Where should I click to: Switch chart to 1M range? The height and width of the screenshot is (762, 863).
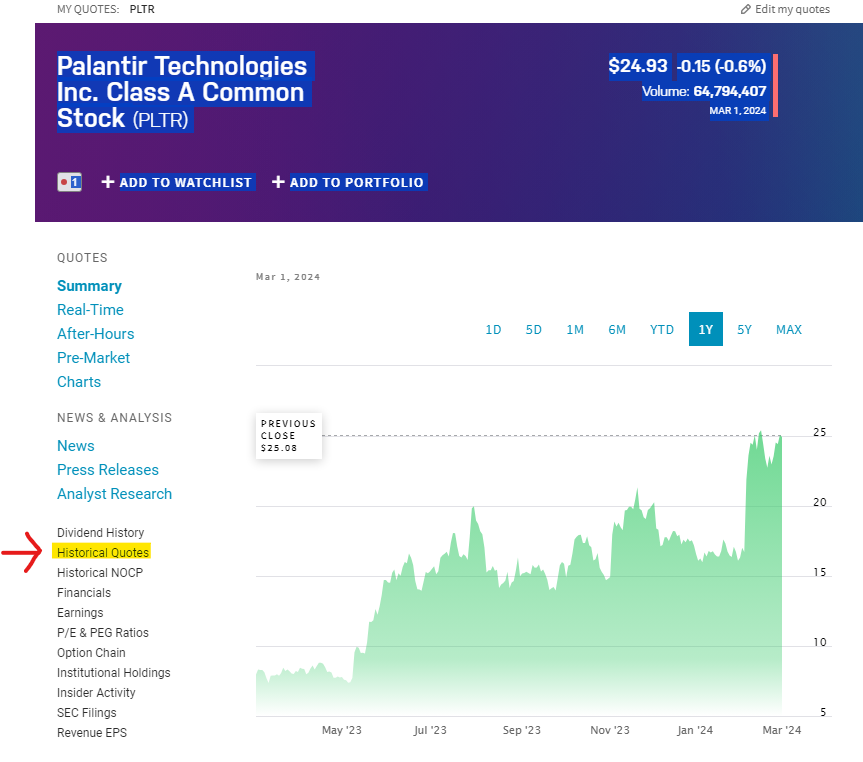click(x=575, y=329)
